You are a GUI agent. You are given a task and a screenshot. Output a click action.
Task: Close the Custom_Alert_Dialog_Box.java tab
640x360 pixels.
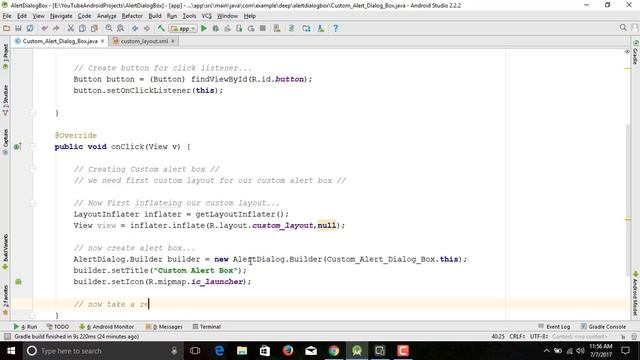102,41
